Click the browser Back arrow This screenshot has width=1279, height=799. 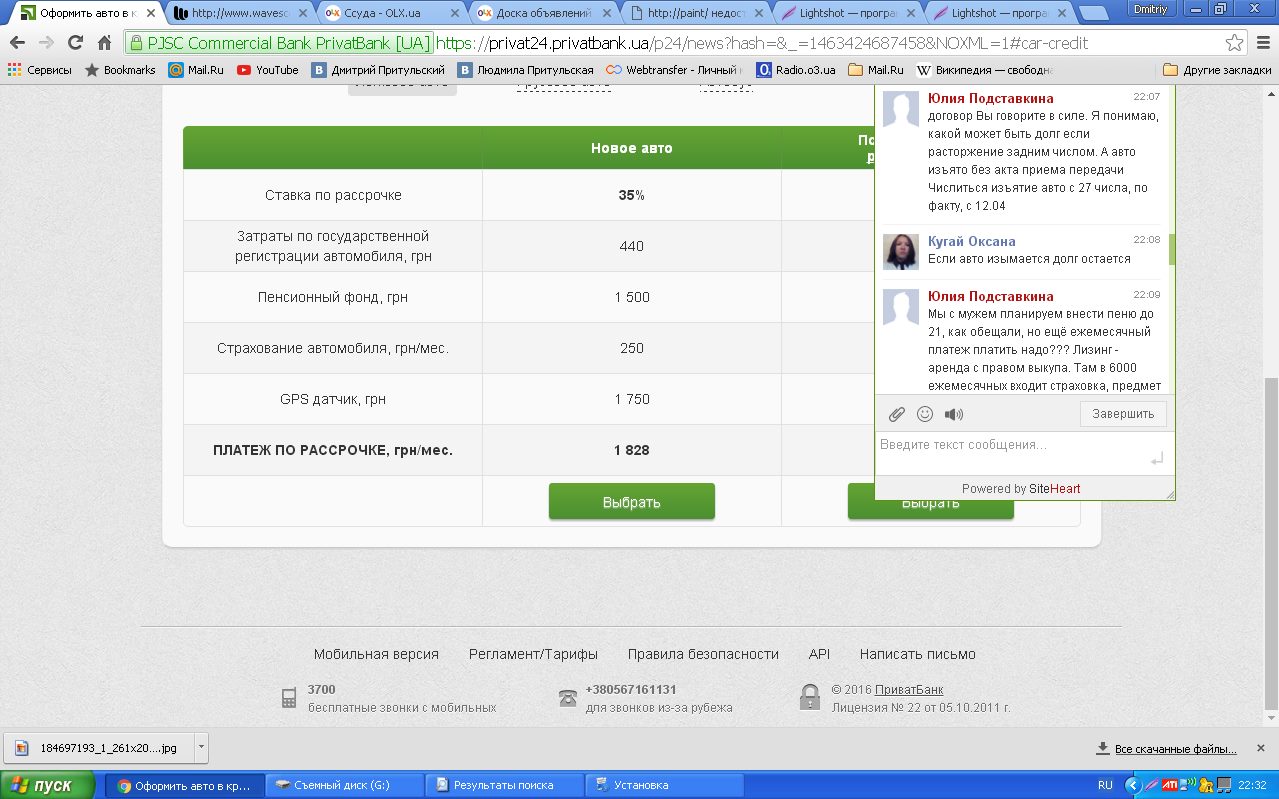click(17, 43)
